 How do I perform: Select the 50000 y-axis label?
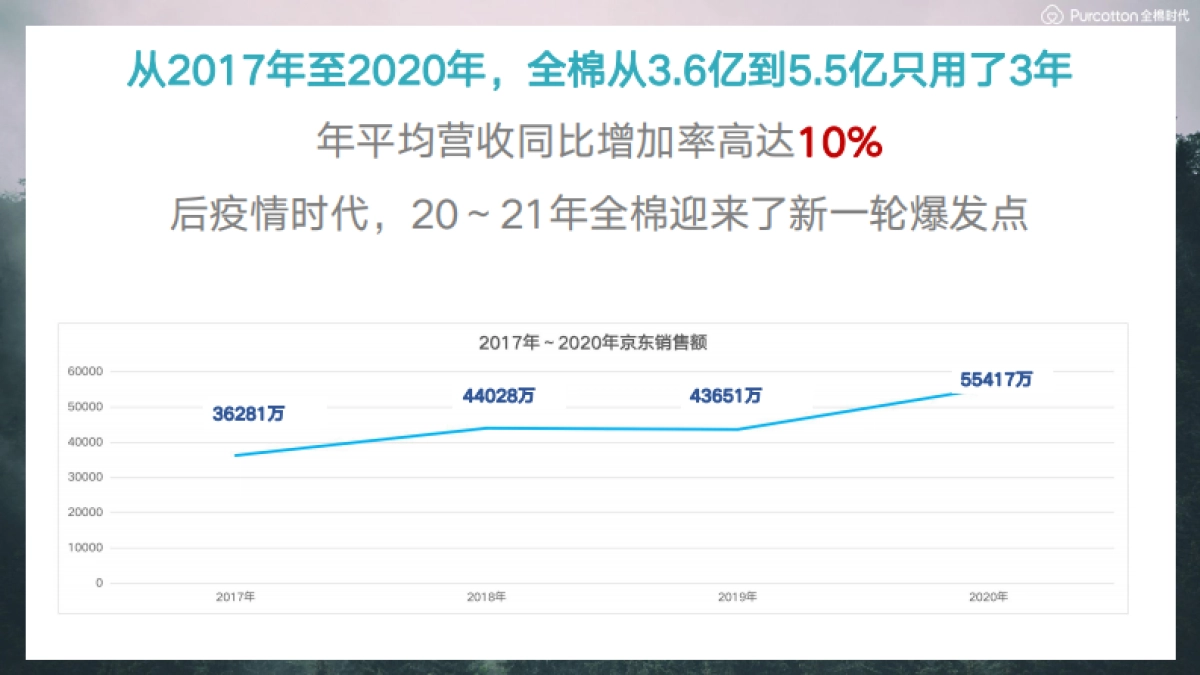(x=85, y=407)
